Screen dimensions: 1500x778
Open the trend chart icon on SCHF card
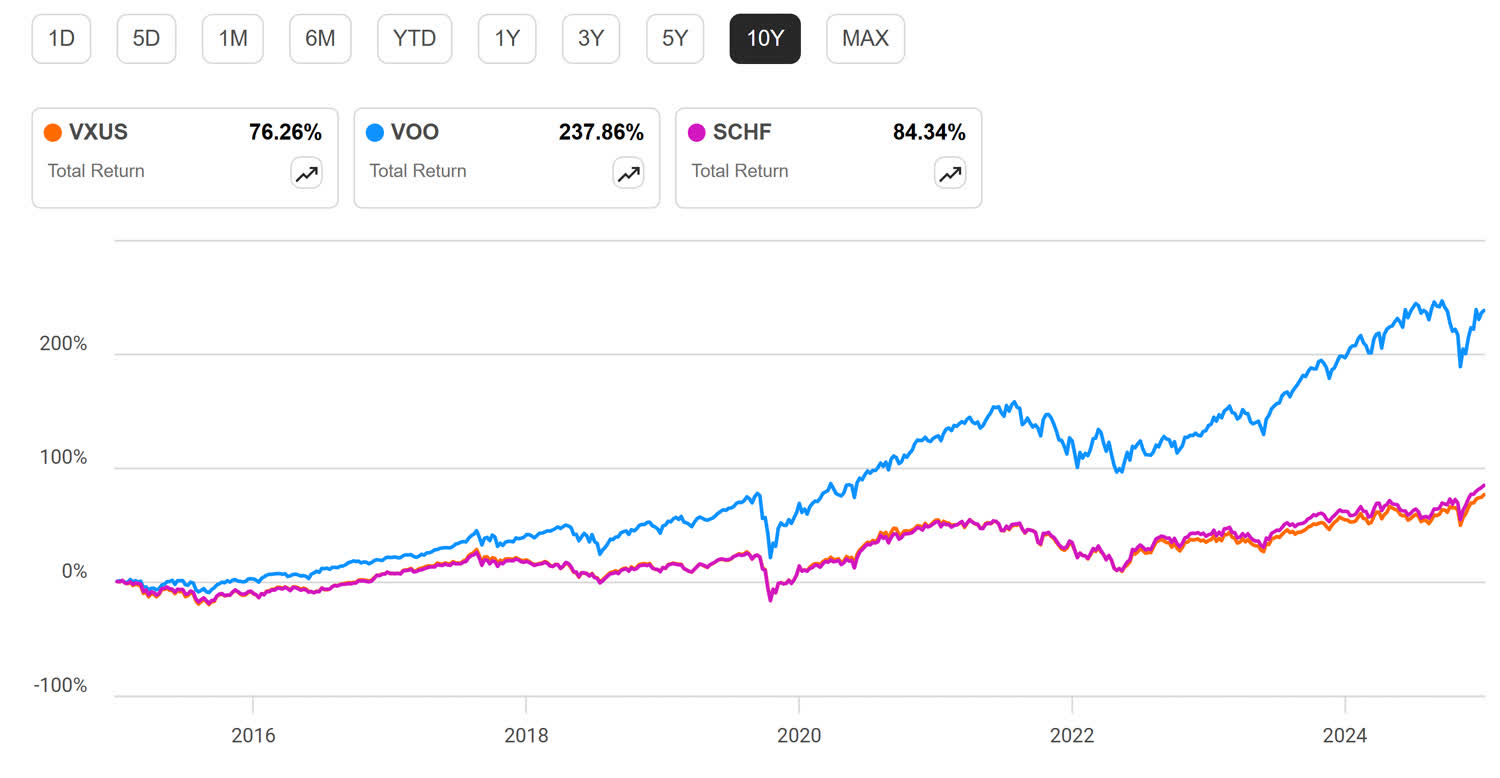click(949, 173)
